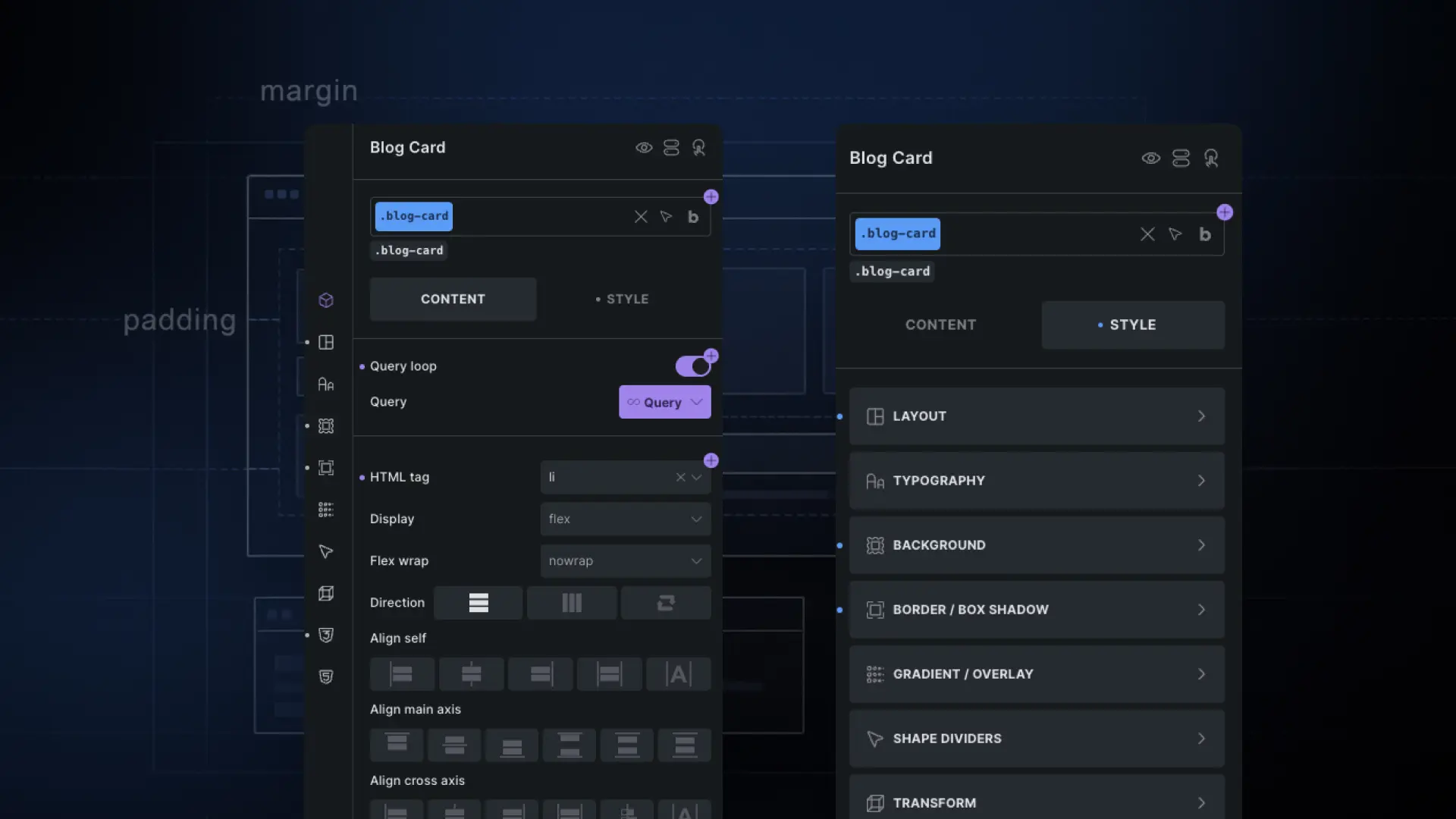The image size is (1456, 819).
Task: Open Layout settings from the sidebar icon
Action: 326,342
